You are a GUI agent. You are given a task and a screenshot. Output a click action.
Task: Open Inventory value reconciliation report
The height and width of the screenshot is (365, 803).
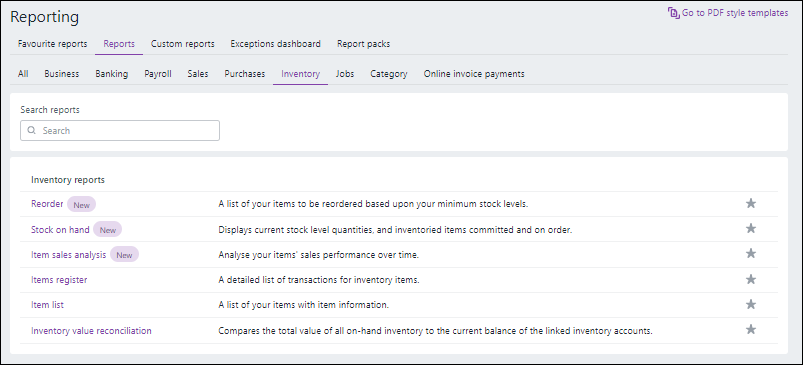click(x=91, y=331)
